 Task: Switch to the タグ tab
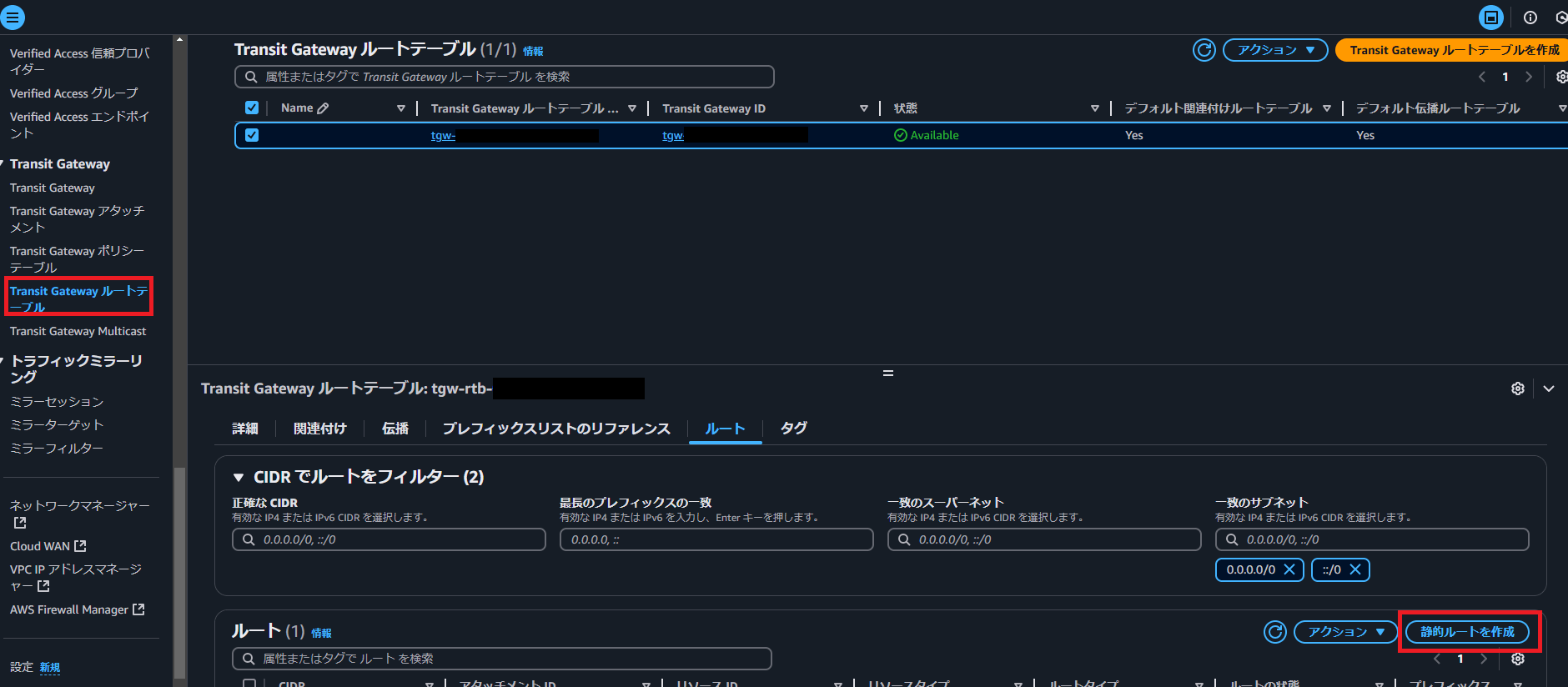click(793, 429)
